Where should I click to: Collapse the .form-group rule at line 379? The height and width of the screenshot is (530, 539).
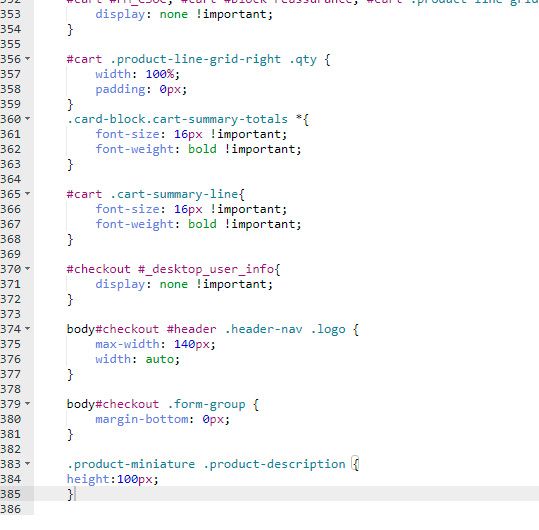(28, 404)
